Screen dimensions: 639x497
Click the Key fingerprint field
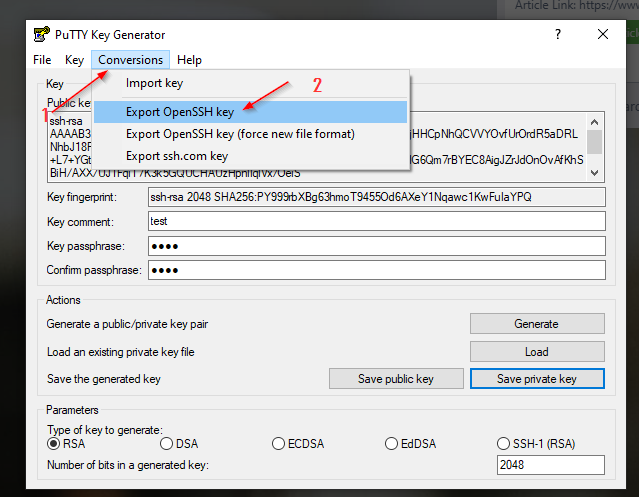click(x=377, y=197)
